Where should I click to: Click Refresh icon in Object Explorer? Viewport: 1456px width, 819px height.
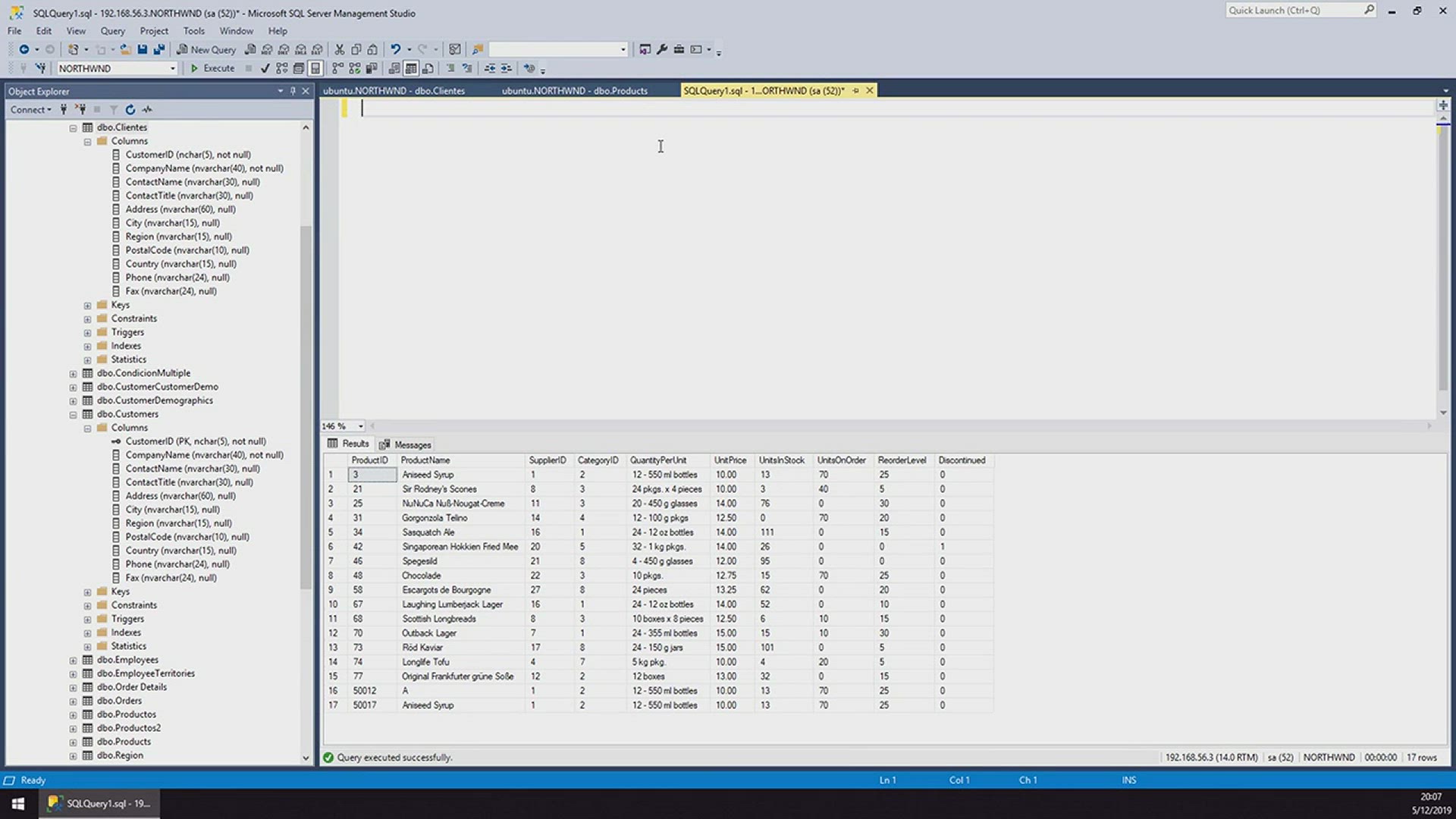pyautogui.click(x=130, y=110)
